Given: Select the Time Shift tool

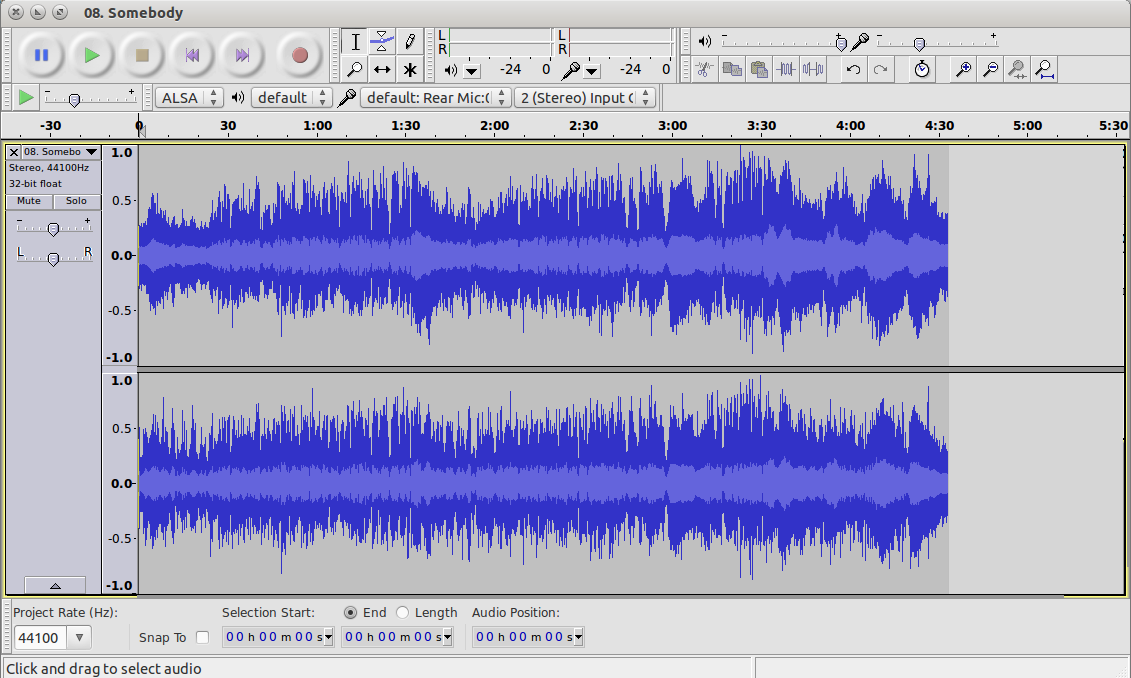Looking at the screenshot, I should (382, 69).
